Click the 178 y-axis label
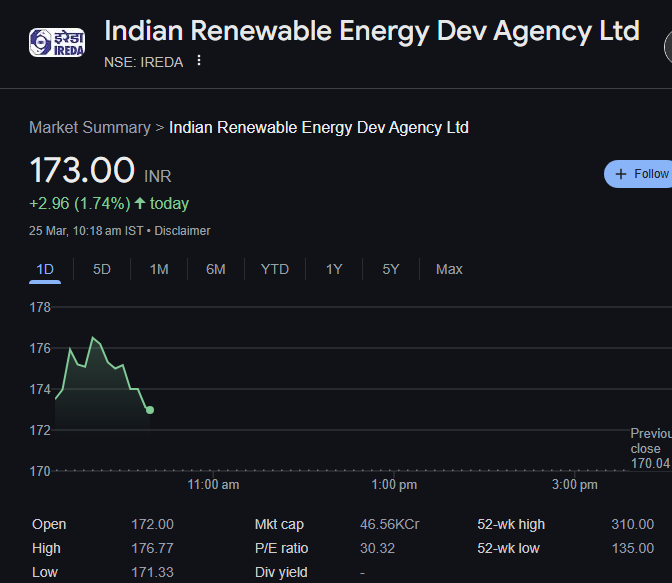 (40, 307)
